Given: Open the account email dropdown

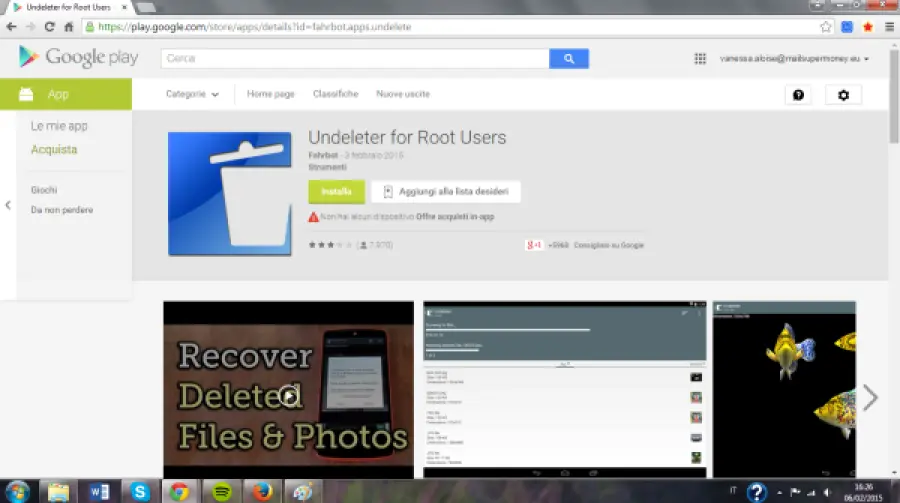Looking at the screenshot, I should point(794,59).
